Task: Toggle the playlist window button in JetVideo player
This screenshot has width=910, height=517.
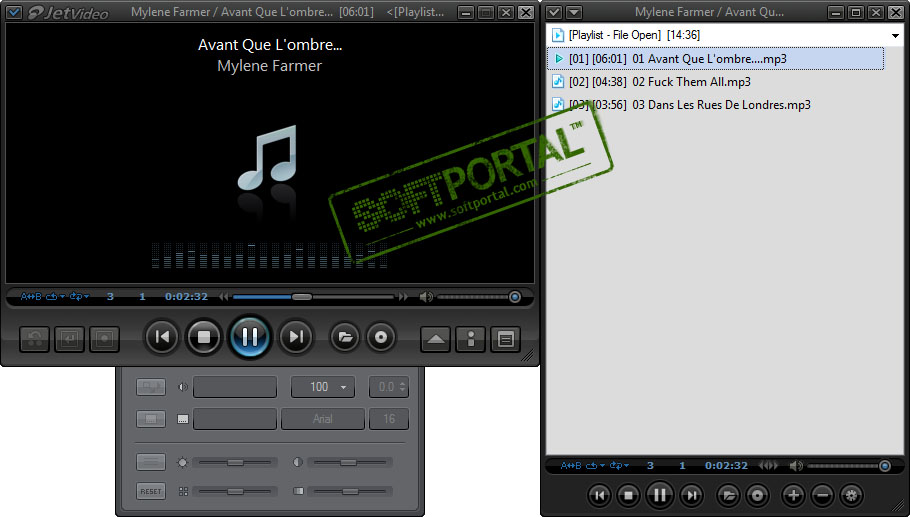Action: click(505, 339)
